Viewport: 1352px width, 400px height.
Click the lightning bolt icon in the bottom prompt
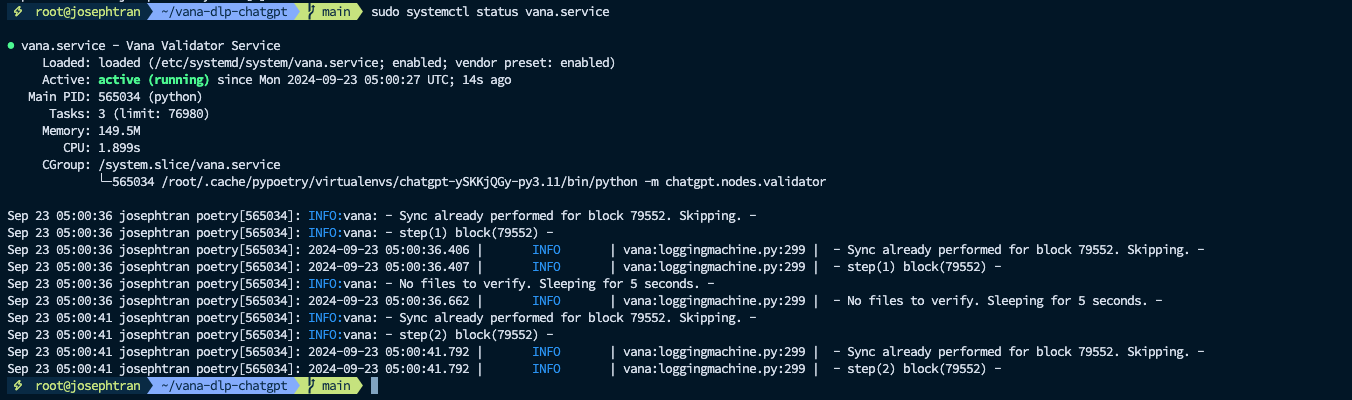[15, 385]
